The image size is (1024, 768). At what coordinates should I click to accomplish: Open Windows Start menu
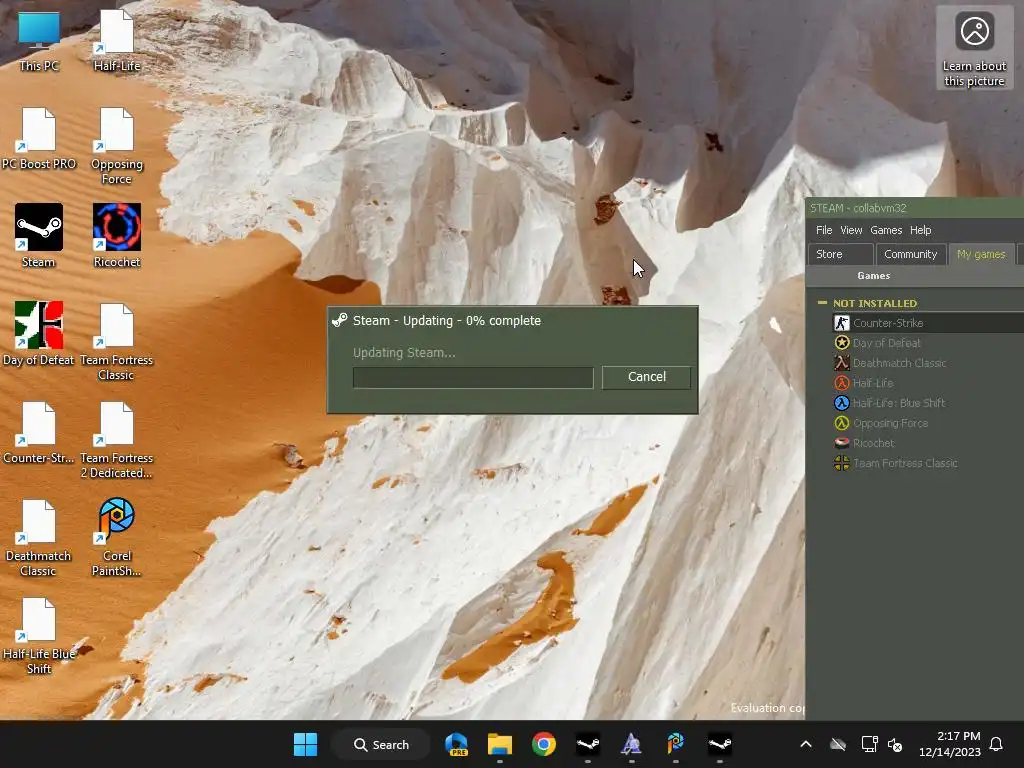[x=305, y=744]
